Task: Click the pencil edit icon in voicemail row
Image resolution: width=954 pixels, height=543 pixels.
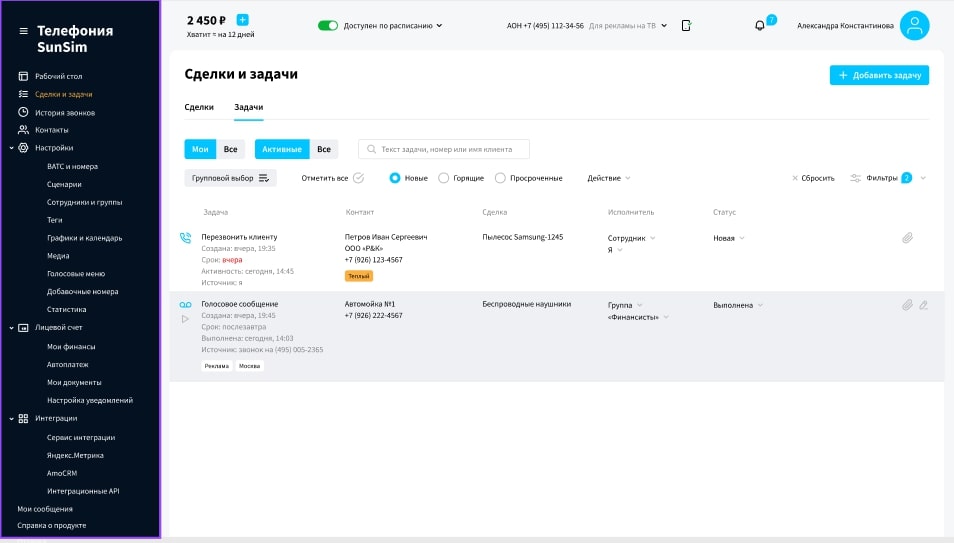Action: 924,305
